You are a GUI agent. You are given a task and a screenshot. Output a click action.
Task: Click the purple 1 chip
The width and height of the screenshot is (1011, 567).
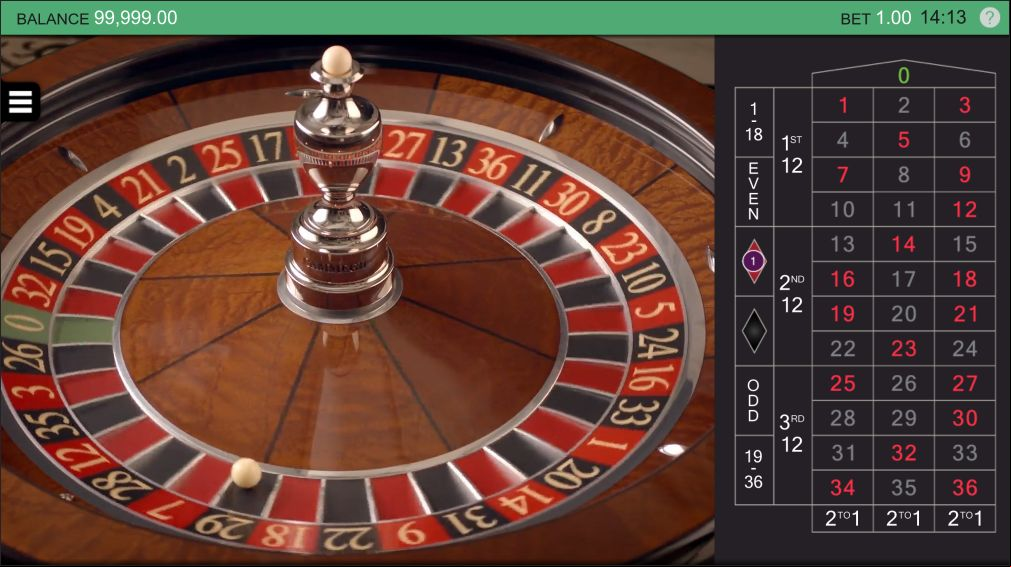tap(753, 261)
